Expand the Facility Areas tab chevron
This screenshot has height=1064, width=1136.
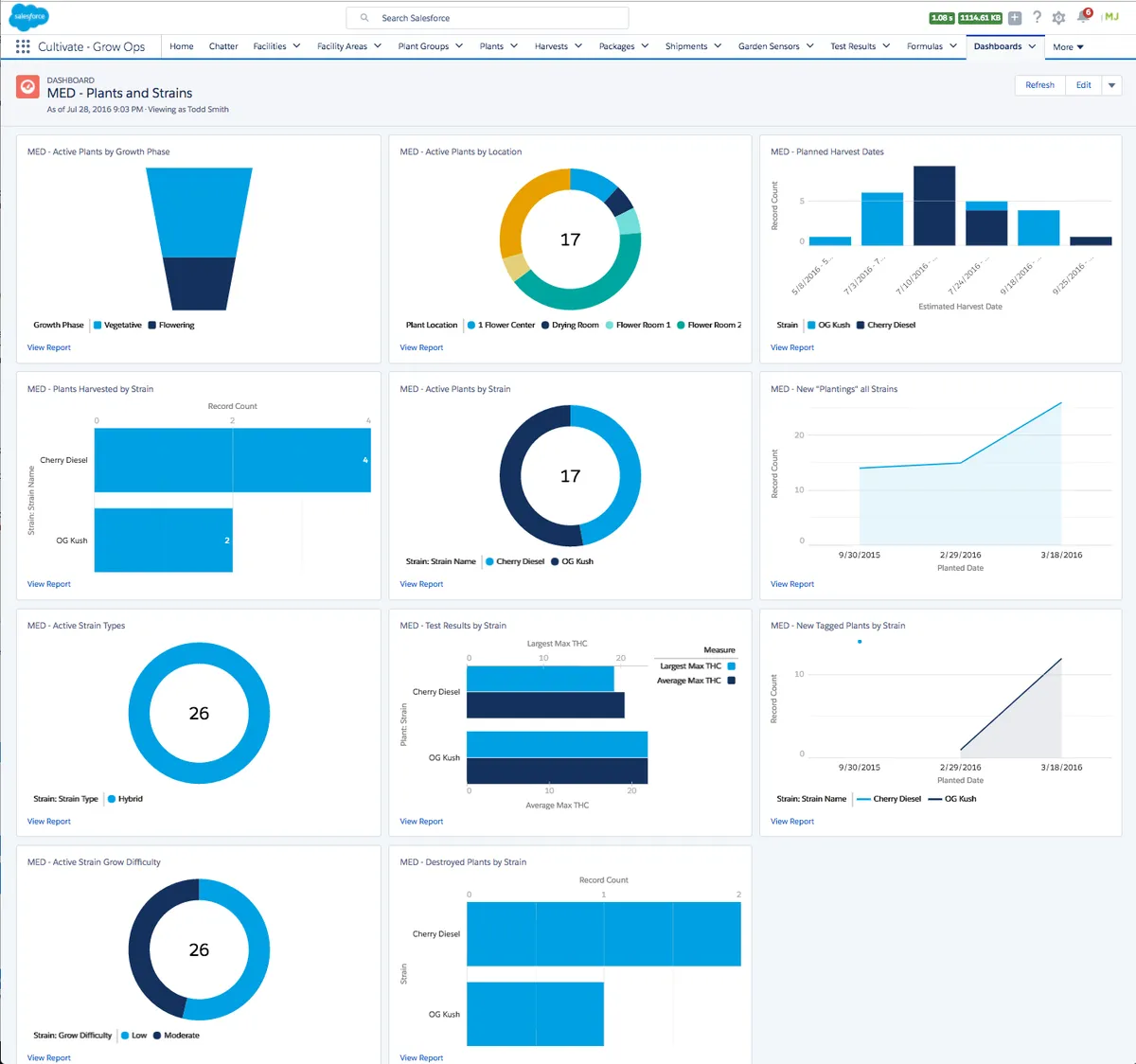tap(378, 45)
